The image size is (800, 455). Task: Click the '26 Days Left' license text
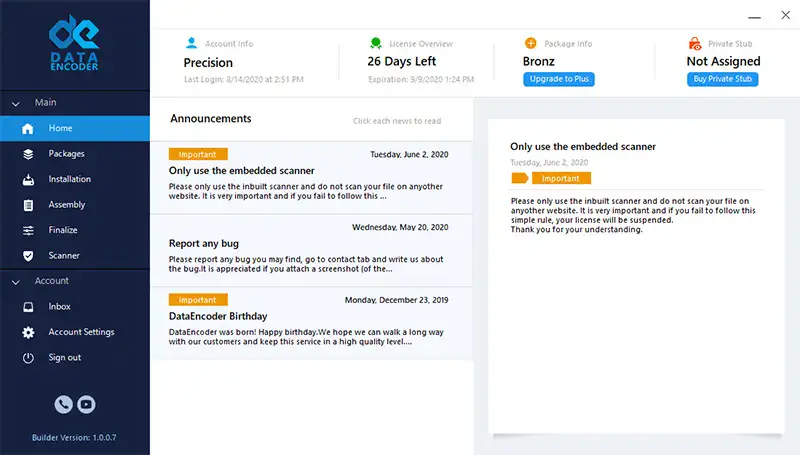tap(402, 62)
